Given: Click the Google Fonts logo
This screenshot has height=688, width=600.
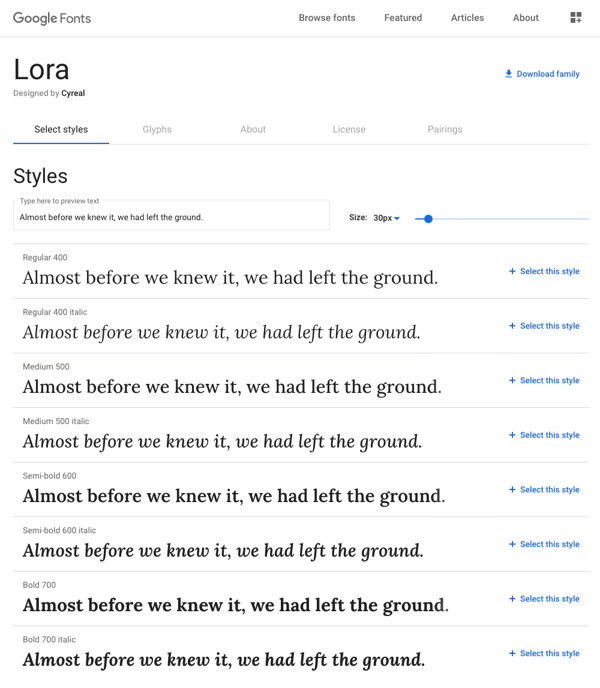Looking at the screenshot, I should [x=52, y=18].
